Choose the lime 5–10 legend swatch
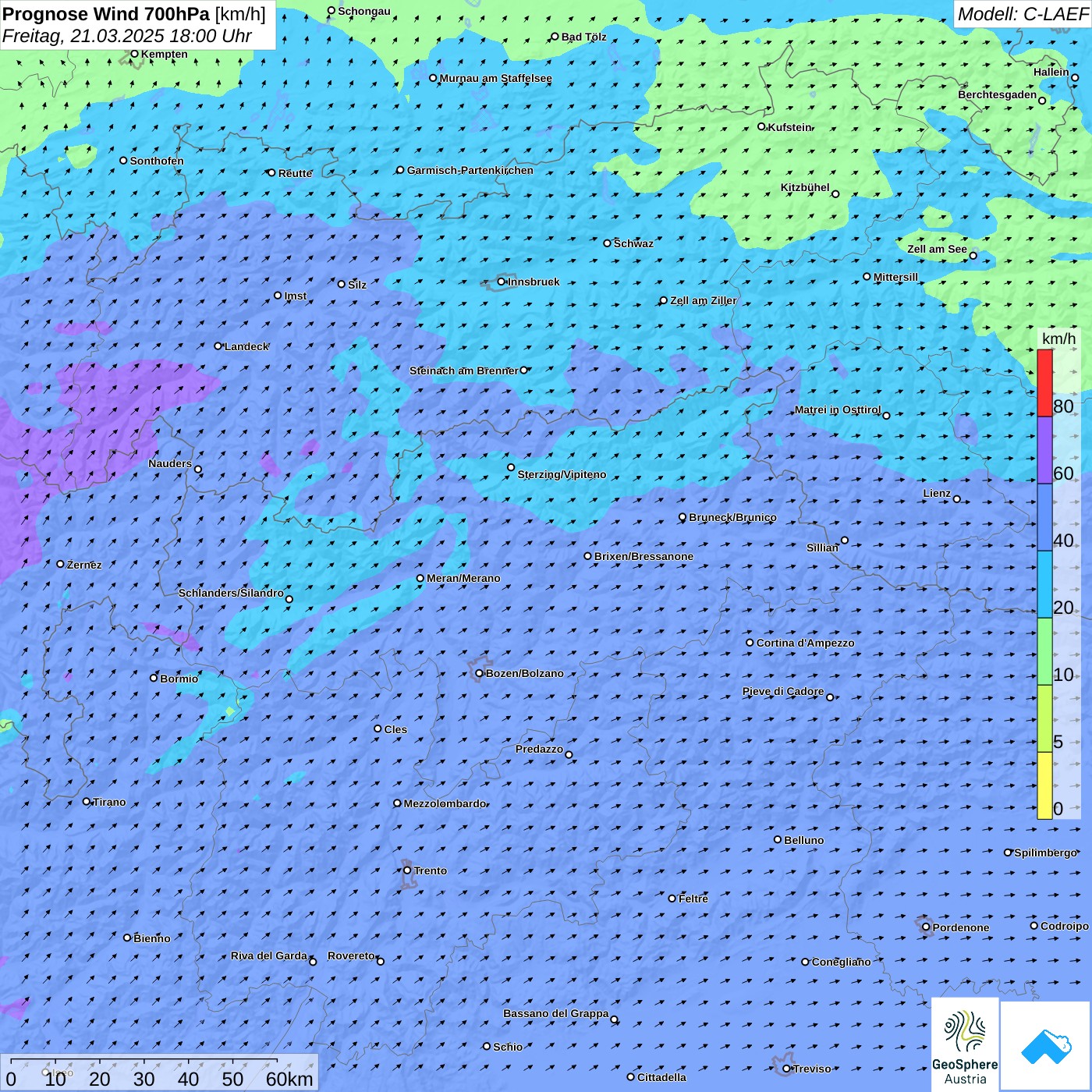 click(x=1044, y=718)
